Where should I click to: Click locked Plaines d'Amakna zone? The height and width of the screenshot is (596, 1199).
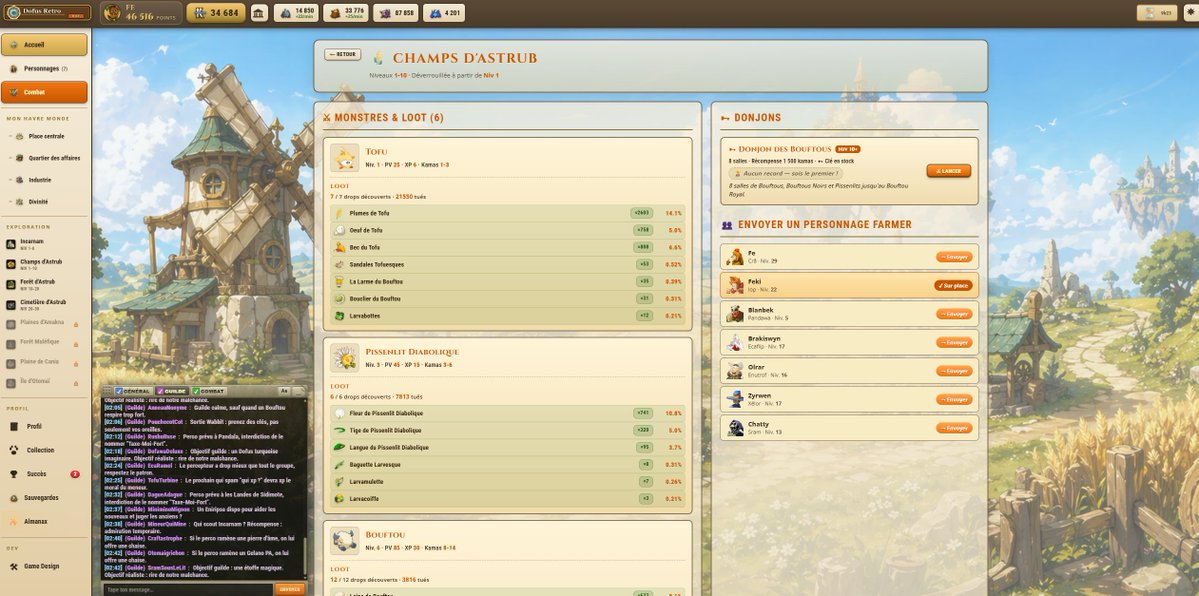(44, 324)
